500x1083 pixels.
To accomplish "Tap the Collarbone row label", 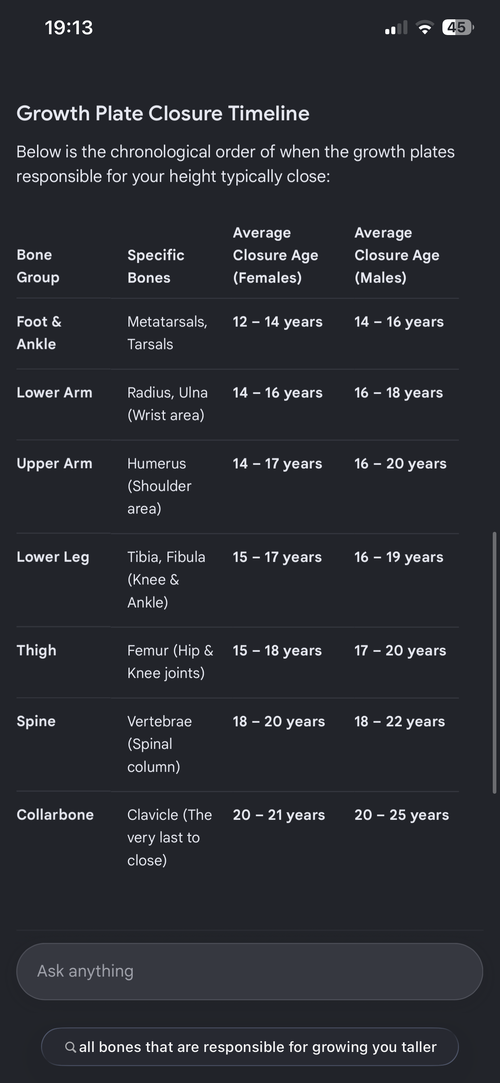I will pyautogui.click(x=55, y=815).
